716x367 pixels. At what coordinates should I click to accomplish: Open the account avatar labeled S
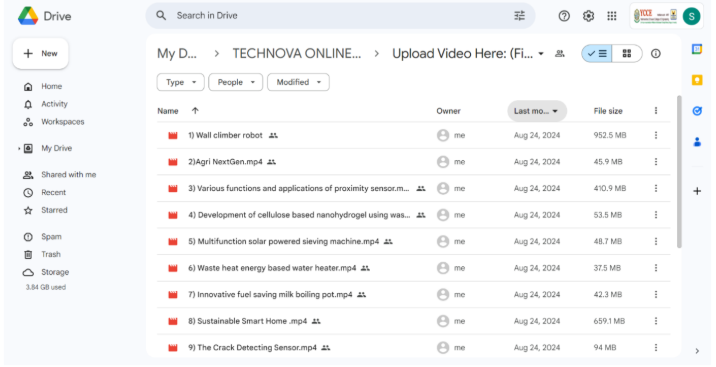(x=691, y=16)
